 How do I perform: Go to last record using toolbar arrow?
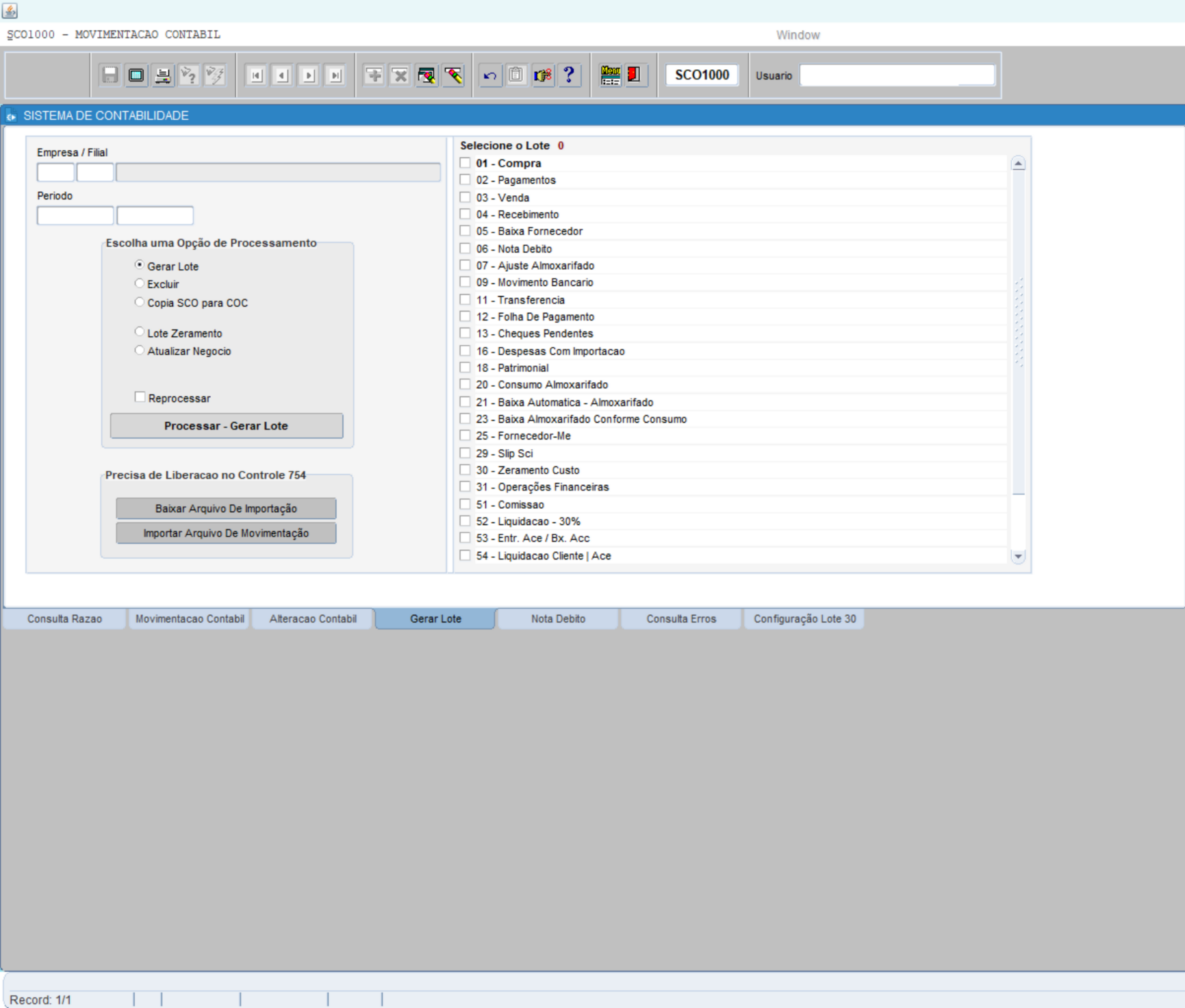click(x=335, y=75)
